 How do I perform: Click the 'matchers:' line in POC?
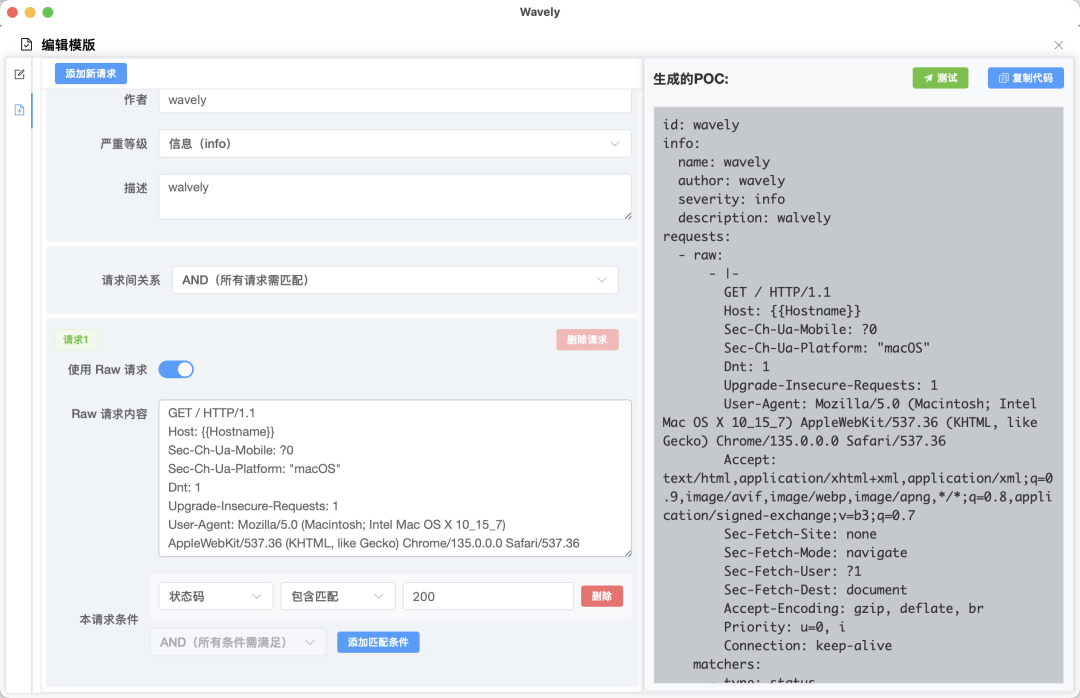click(x=727, y=664)
